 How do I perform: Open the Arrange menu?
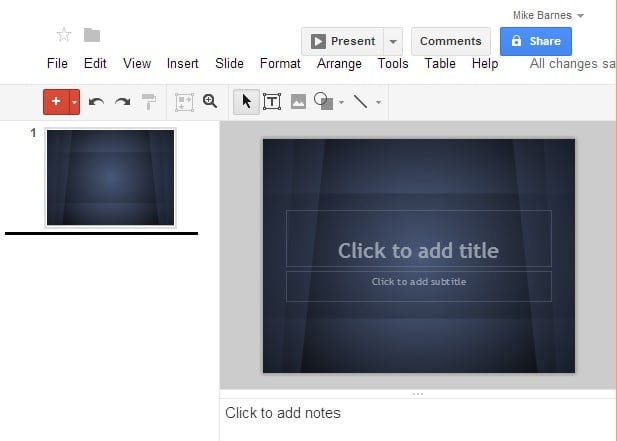[339, 63]
